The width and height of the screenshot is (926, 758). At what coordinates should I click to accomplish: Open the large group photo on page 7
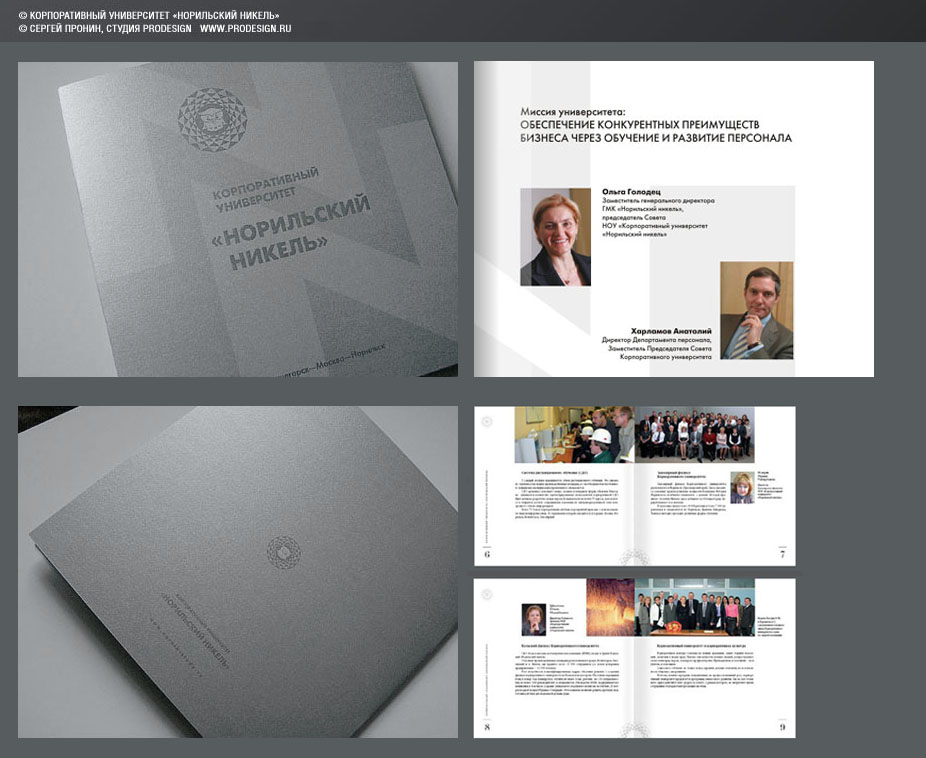point(694,434)
